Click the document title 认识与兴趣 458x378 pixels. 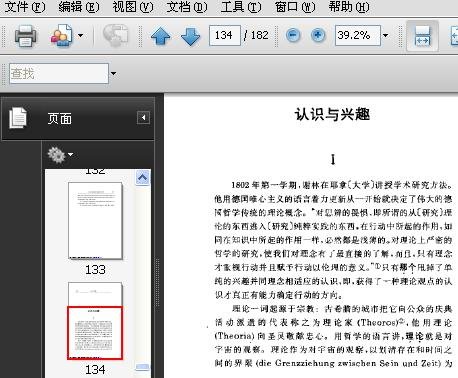(x=332, y=114)
